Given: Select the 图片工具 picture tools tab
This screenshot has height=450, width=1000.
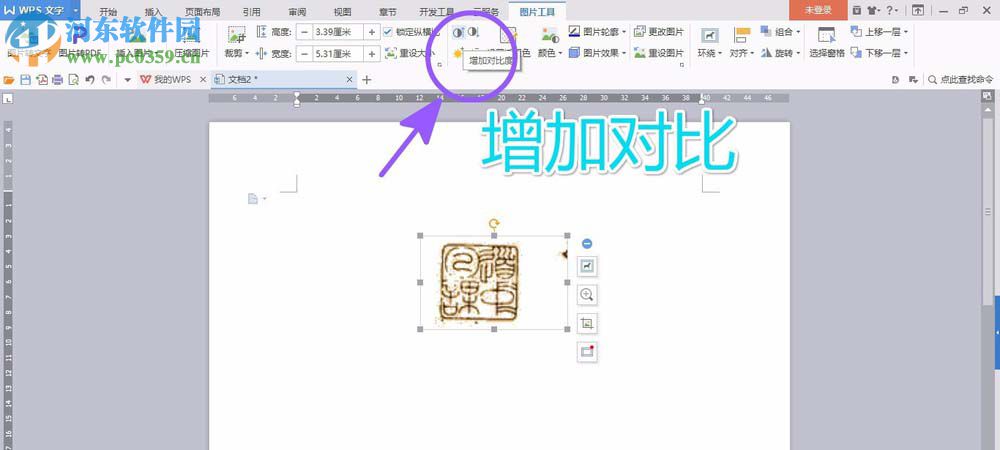Looking at the screenshot, I should pyautogui.click(x=538, y=11).
